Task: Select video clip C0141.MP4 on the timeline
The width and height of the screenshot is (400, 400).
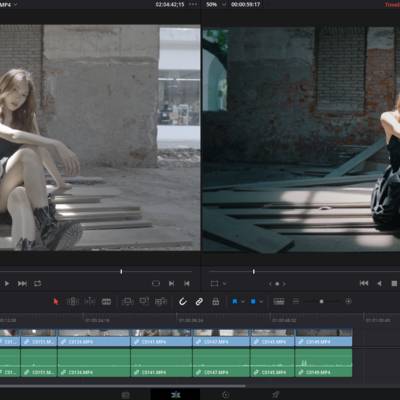Action: (x=161, y=337)
